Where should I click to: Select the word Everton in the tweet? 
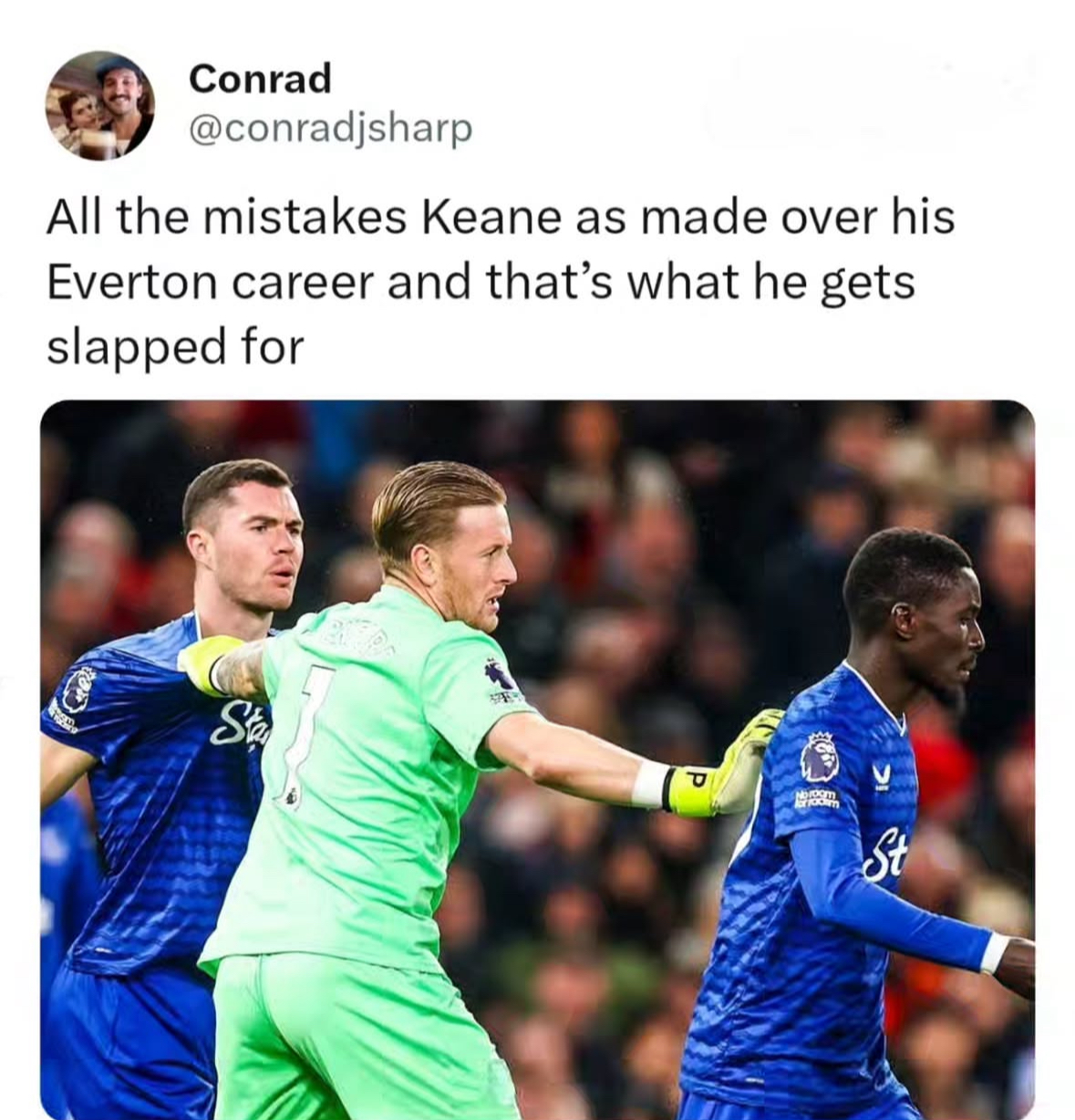tap(130, 283)
